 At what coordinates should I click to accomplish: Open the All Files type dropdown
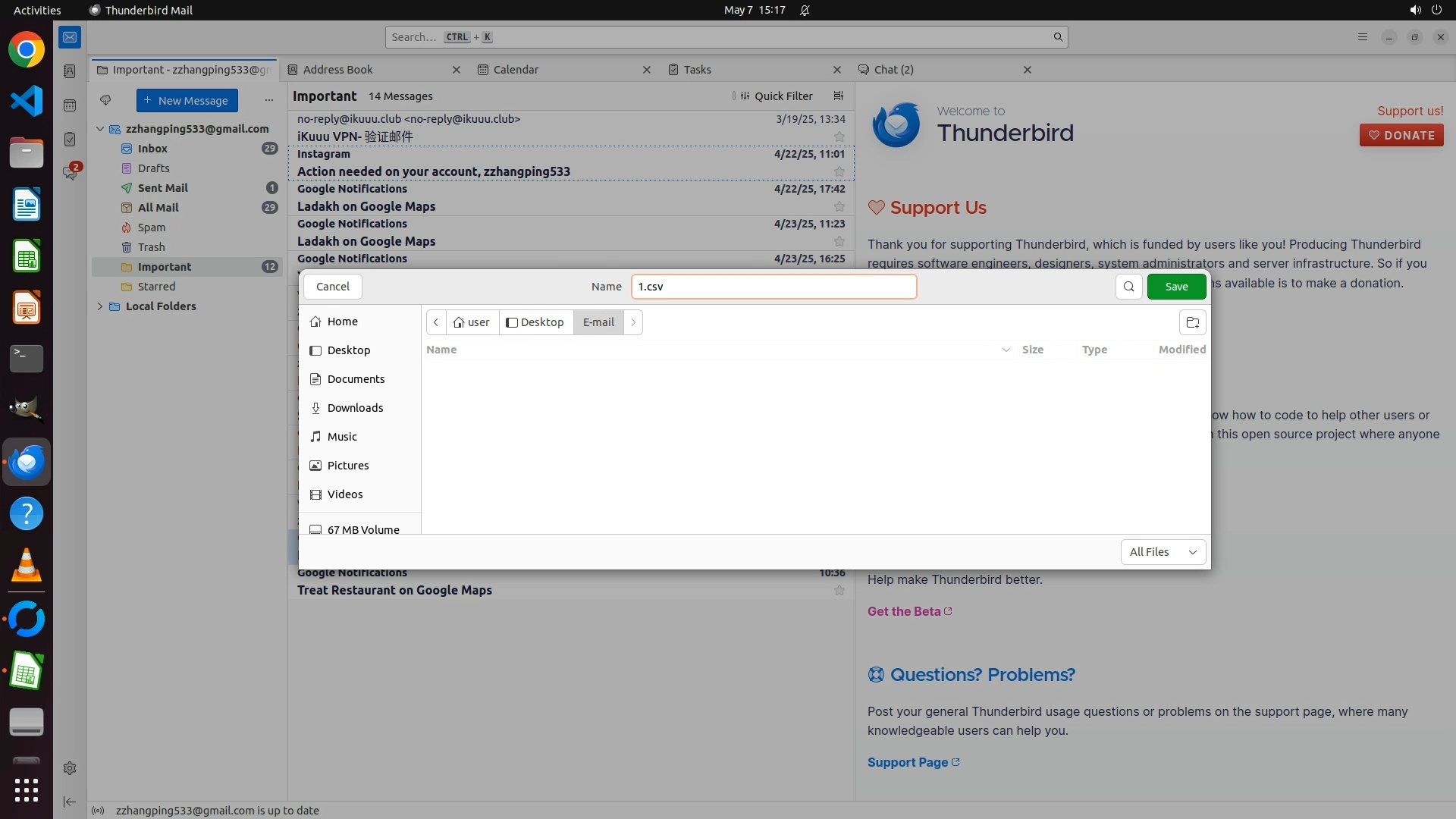tap(1163, 552)
